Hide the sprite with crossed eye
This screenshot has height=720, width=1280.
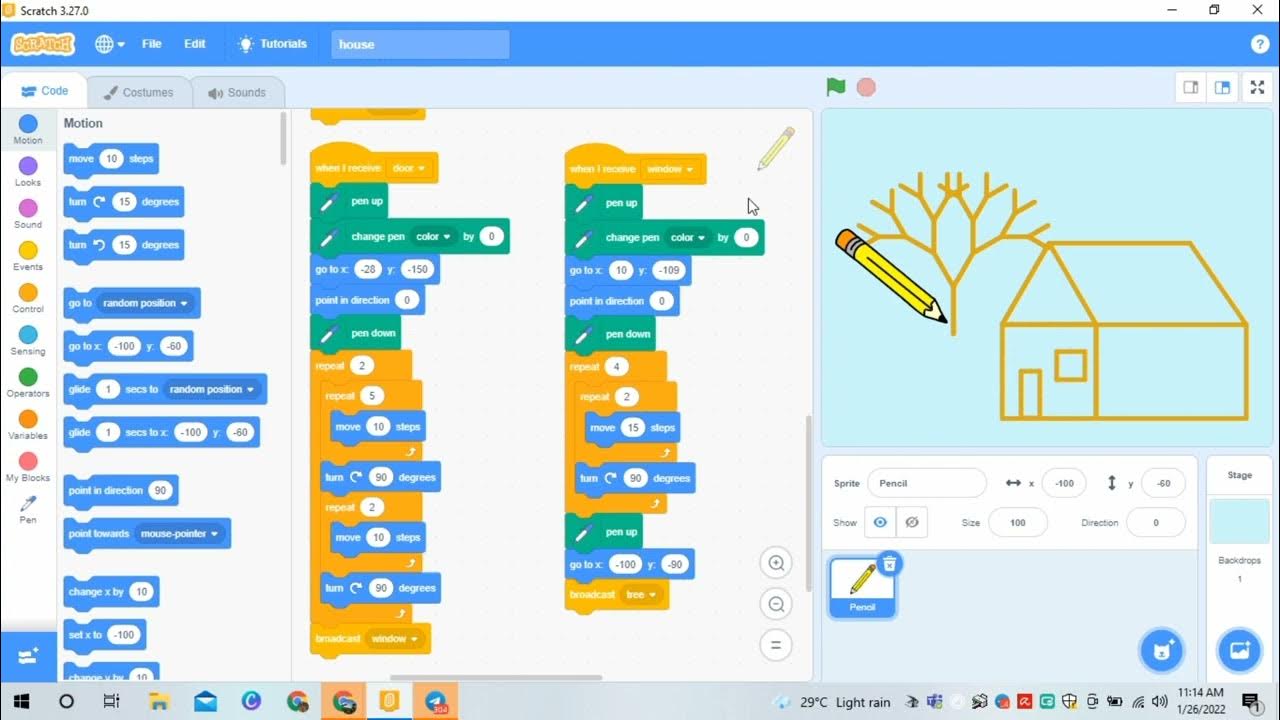(x=911, y=522)
